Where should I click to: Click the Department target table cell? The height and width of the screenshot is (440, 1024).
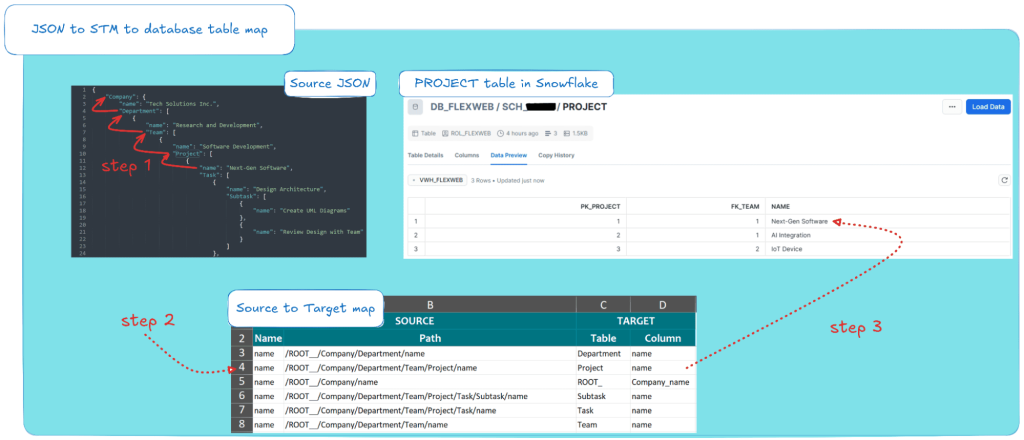[x=603, y=353]
